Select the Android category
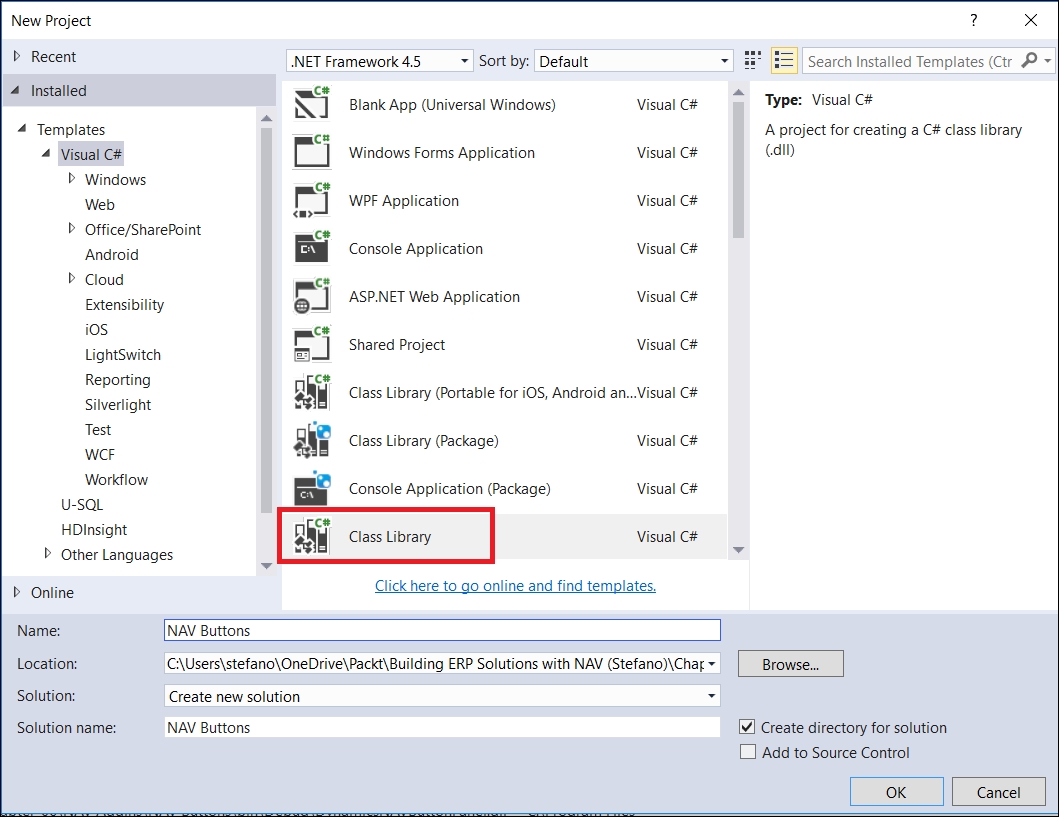The width and height of the screenshot is (1059, 817). point(112,255)
